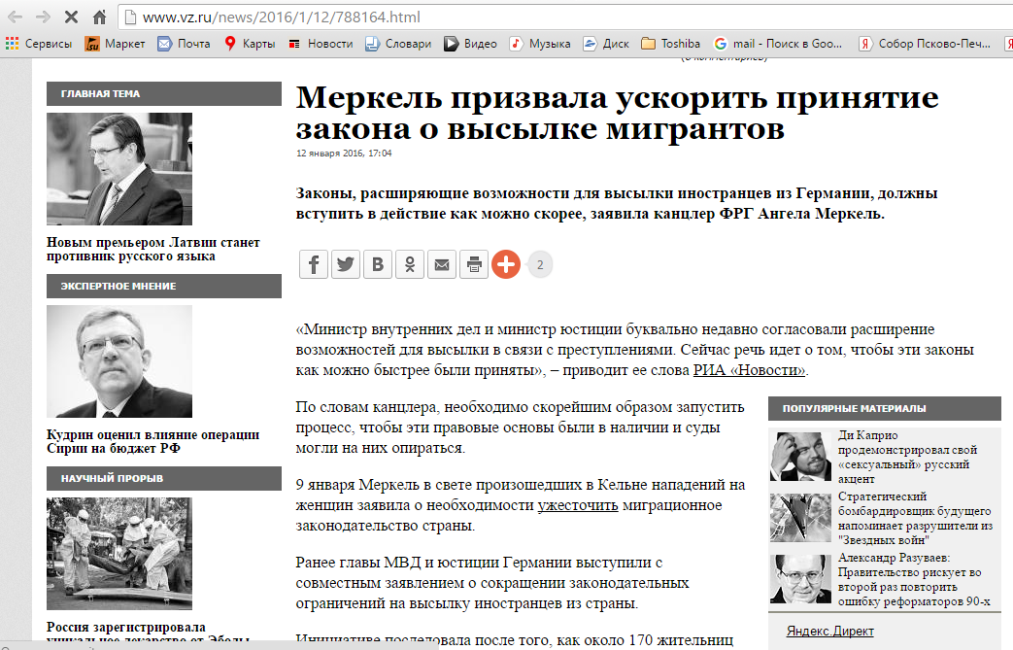Open article about Latvia's new premier headline
This screenshot has height=650, width=1013.
pyautogui.click(x=153, y=249)
